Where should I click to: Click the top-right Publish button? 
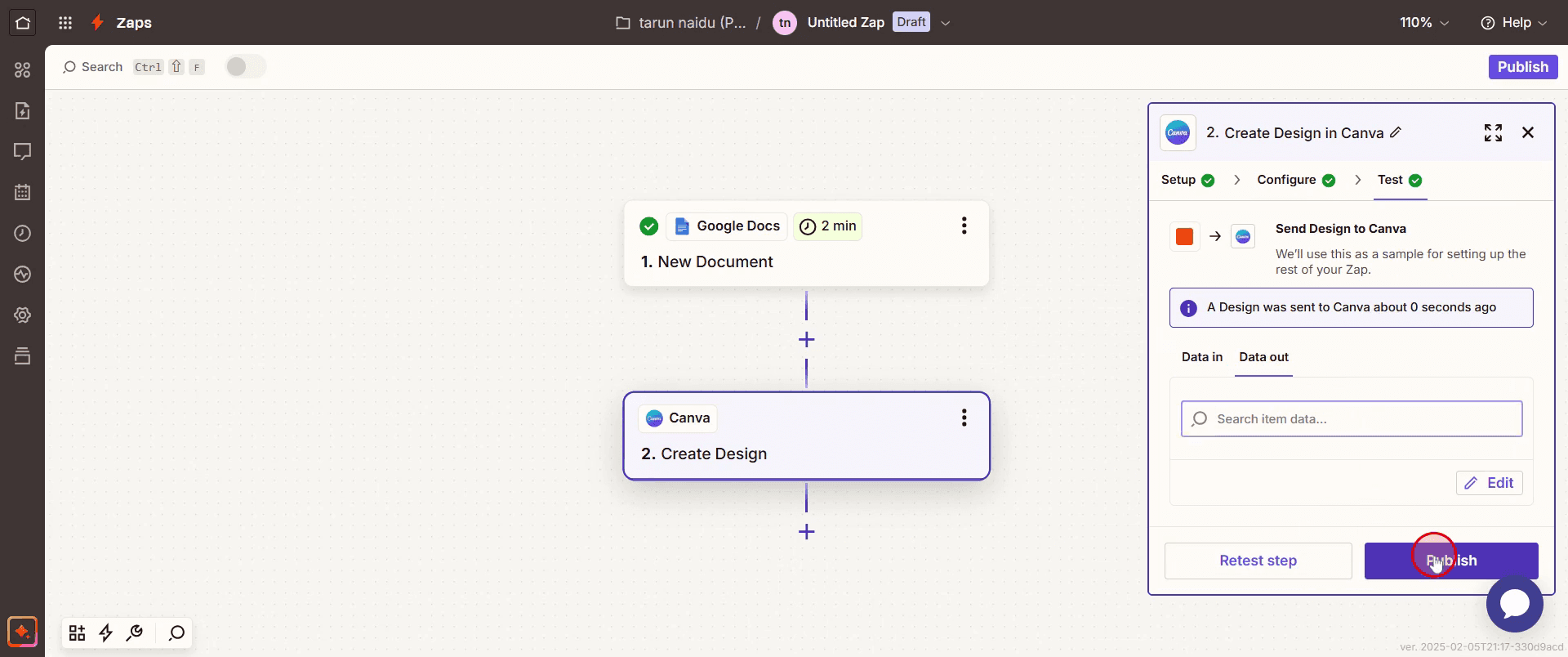1522,67
